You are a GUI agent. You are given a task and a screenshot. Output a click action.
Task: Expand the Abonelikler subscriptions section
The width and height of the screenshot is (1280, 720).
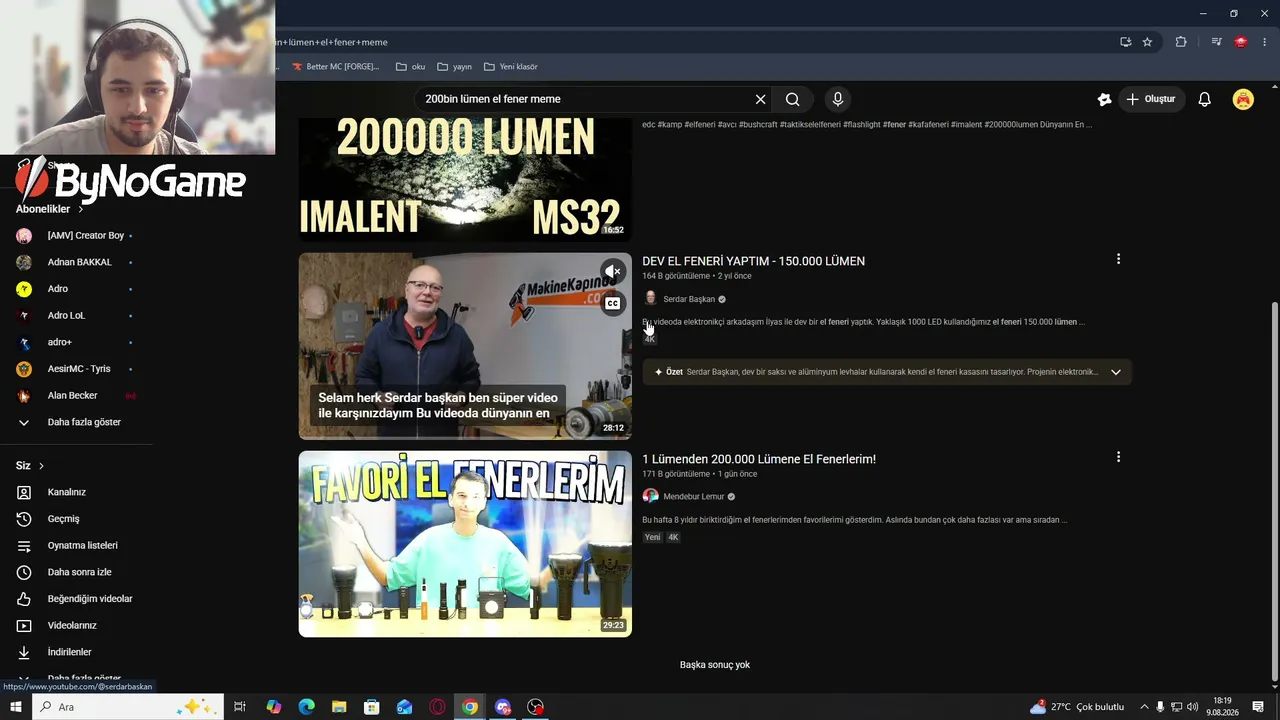tap(50, 209)
